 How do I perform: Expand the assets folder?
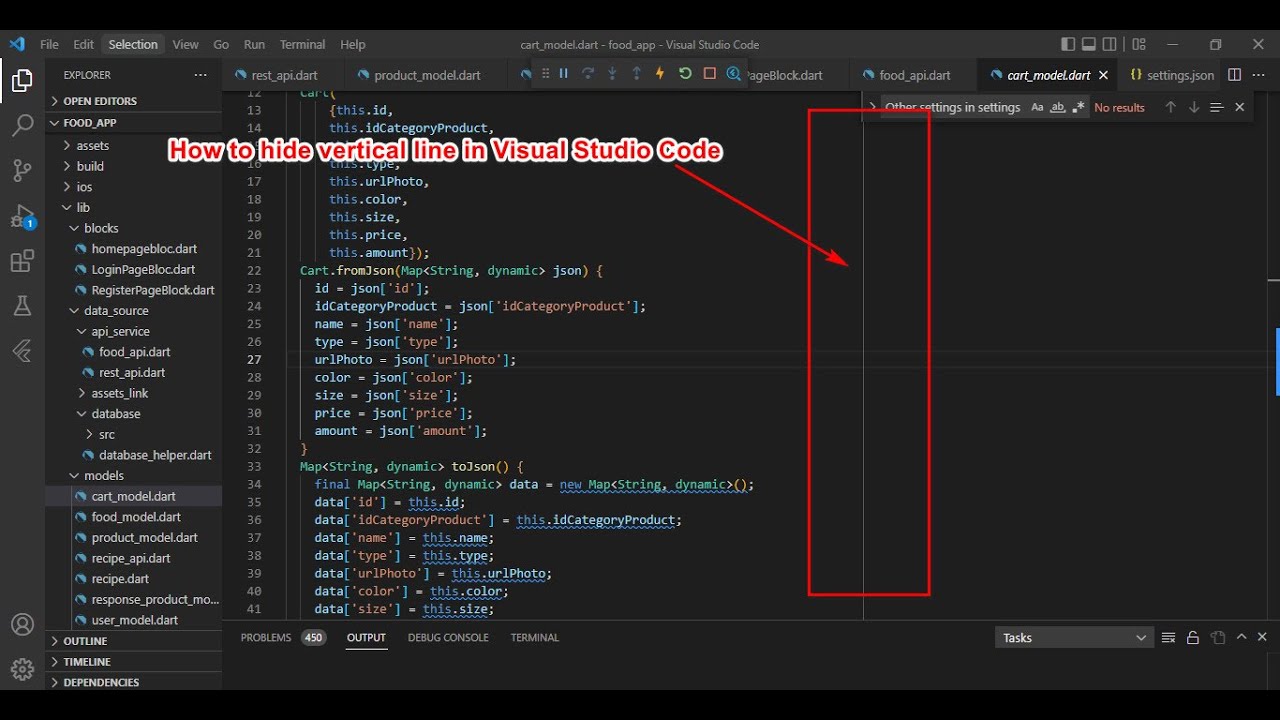[134, 145]
